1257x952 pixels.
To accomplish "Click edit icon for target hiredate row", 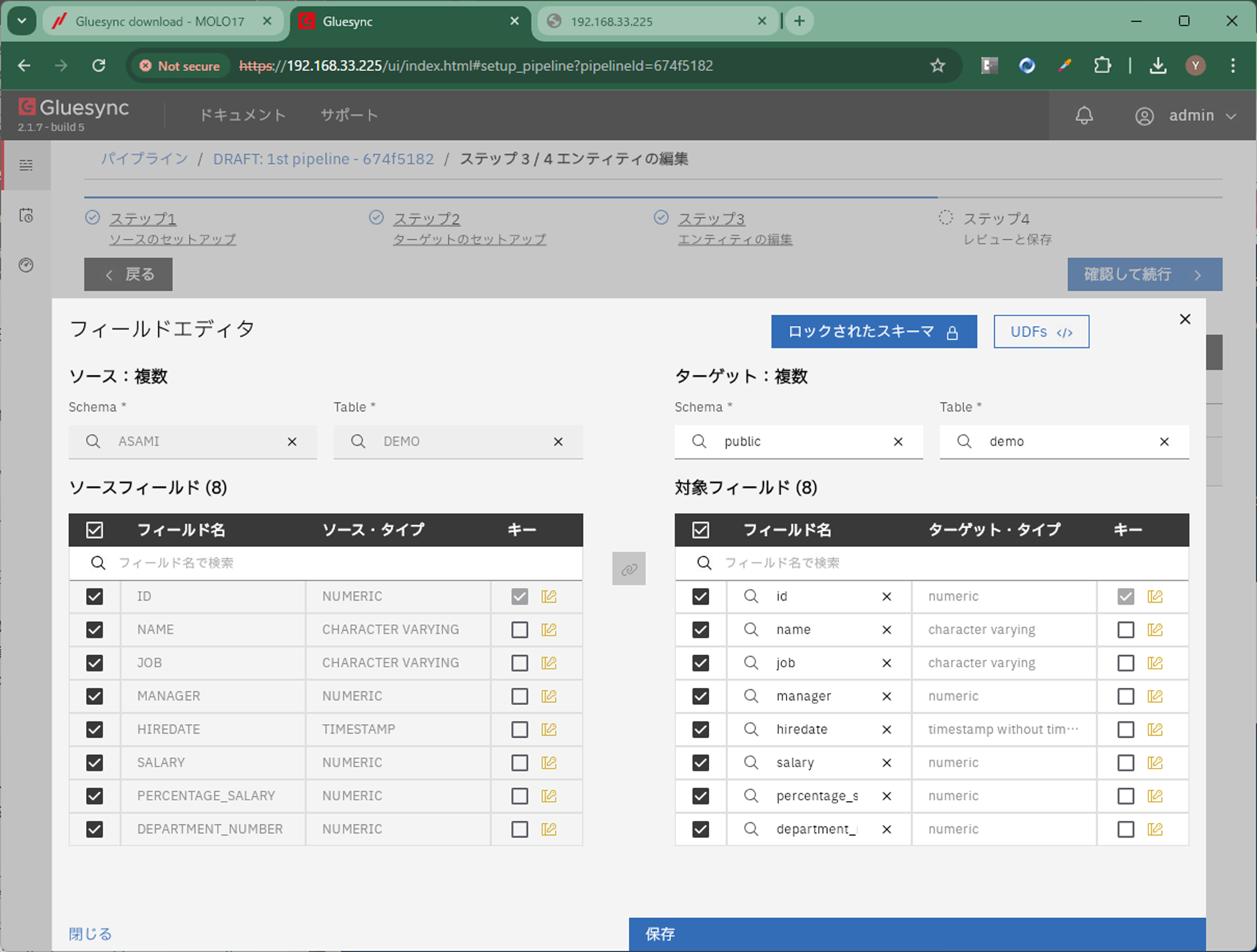I will point(1155,729).
